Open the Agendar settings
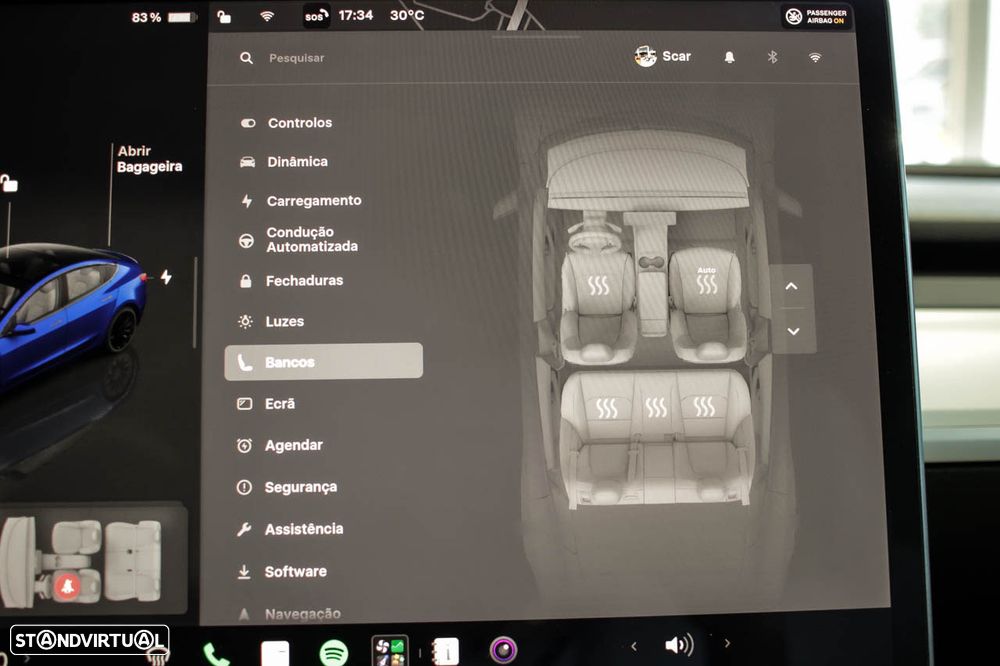This screenshot has height=666, width=1000. pyautogui.click(x=279, y=445)
